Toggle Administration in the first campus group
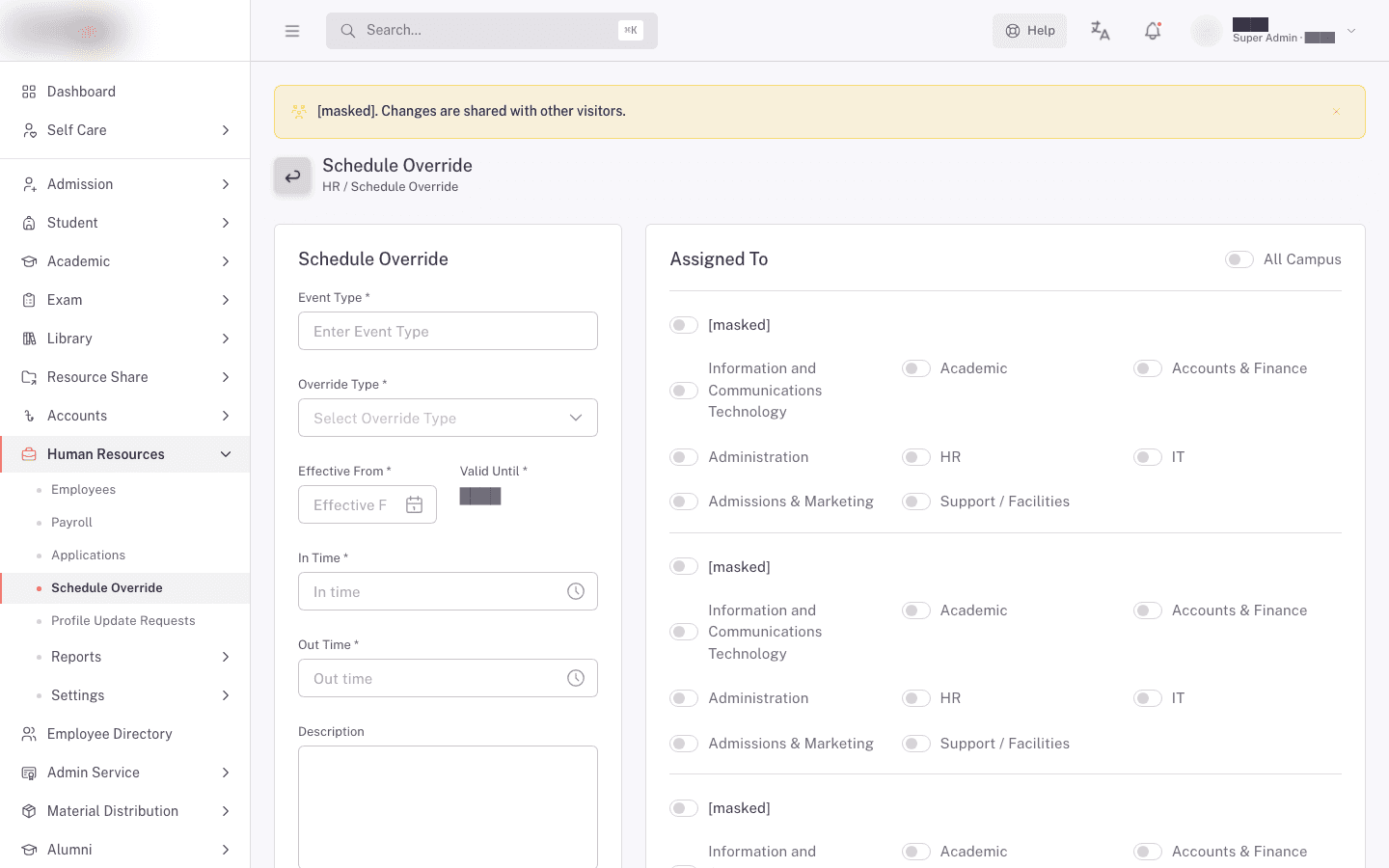The width and height of the screenshot is (1389, 868). [x=684, y=457]
